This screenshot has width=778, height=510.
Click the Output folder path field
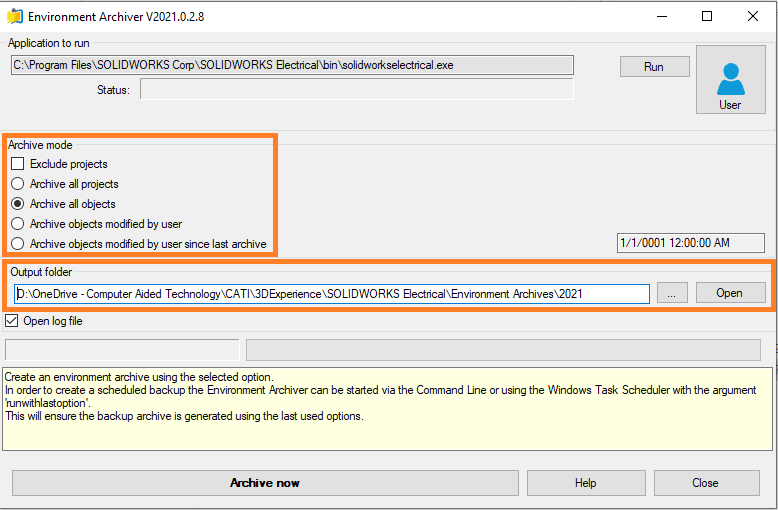pyautogui.click(x=332, y=294)
